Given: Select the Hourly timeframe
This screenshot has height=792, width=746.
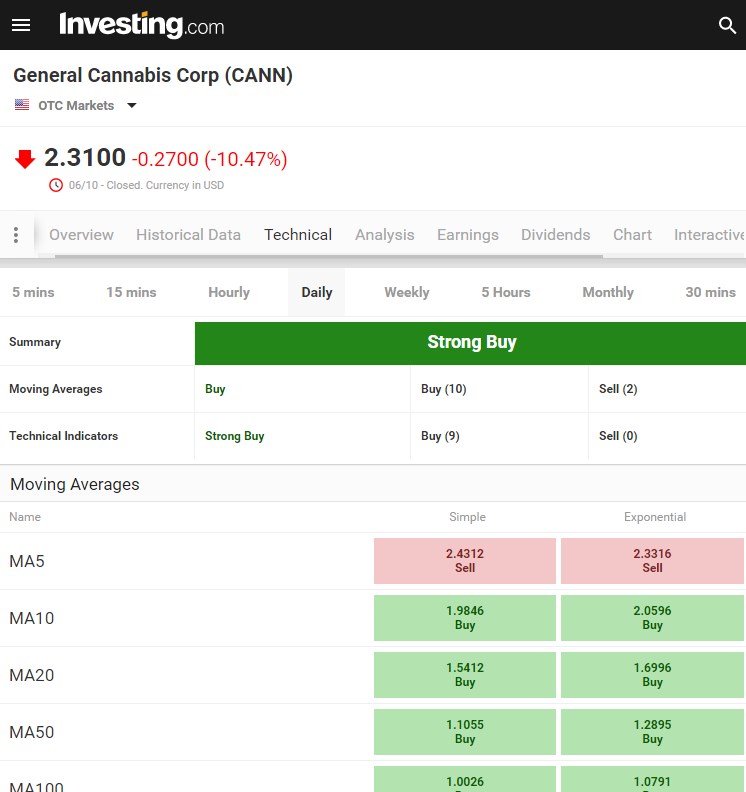Looking at the screenshot, I should 229,293.
